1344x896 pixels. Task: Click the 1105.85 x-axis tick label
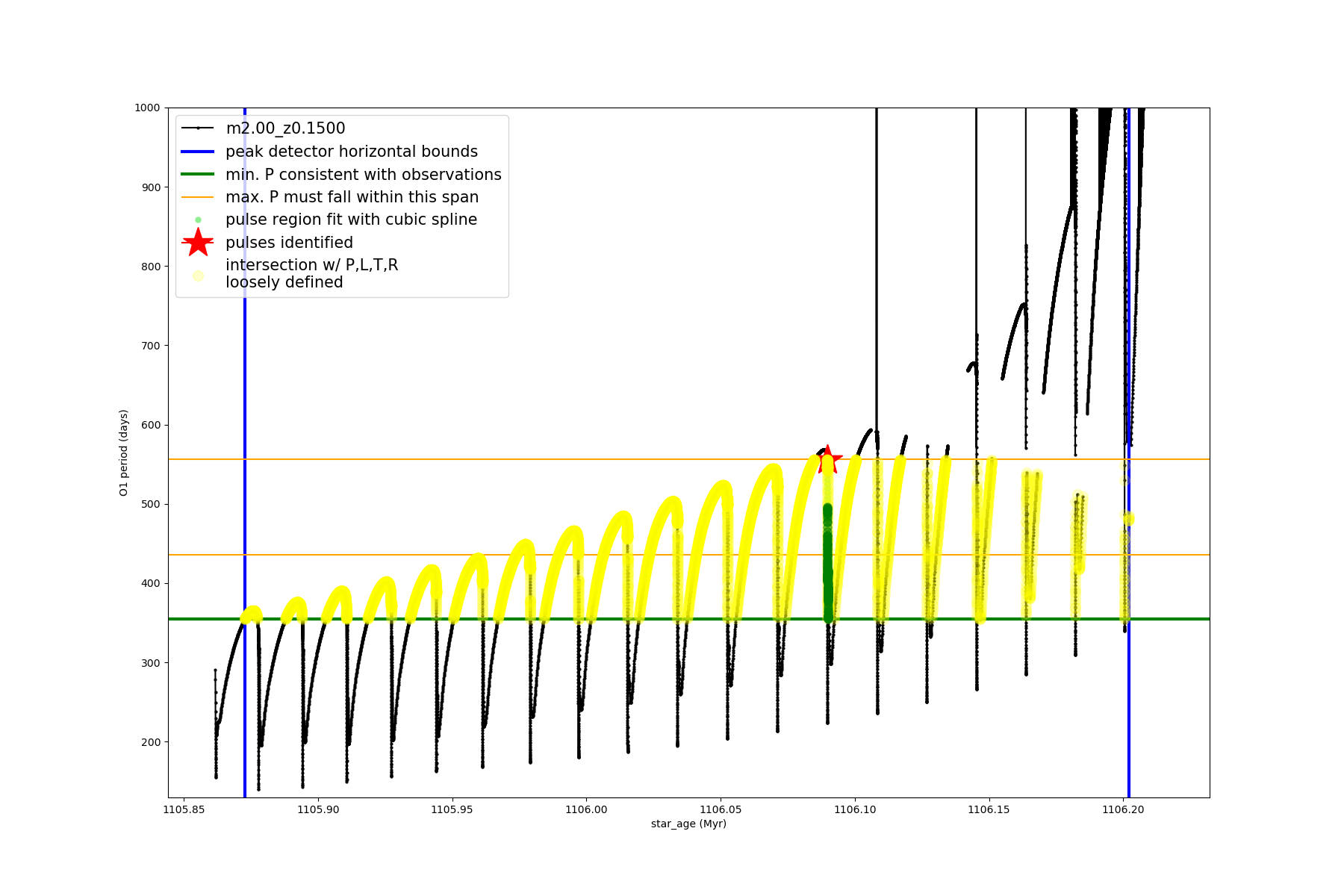pyautogui.click(x=184, y=809)
